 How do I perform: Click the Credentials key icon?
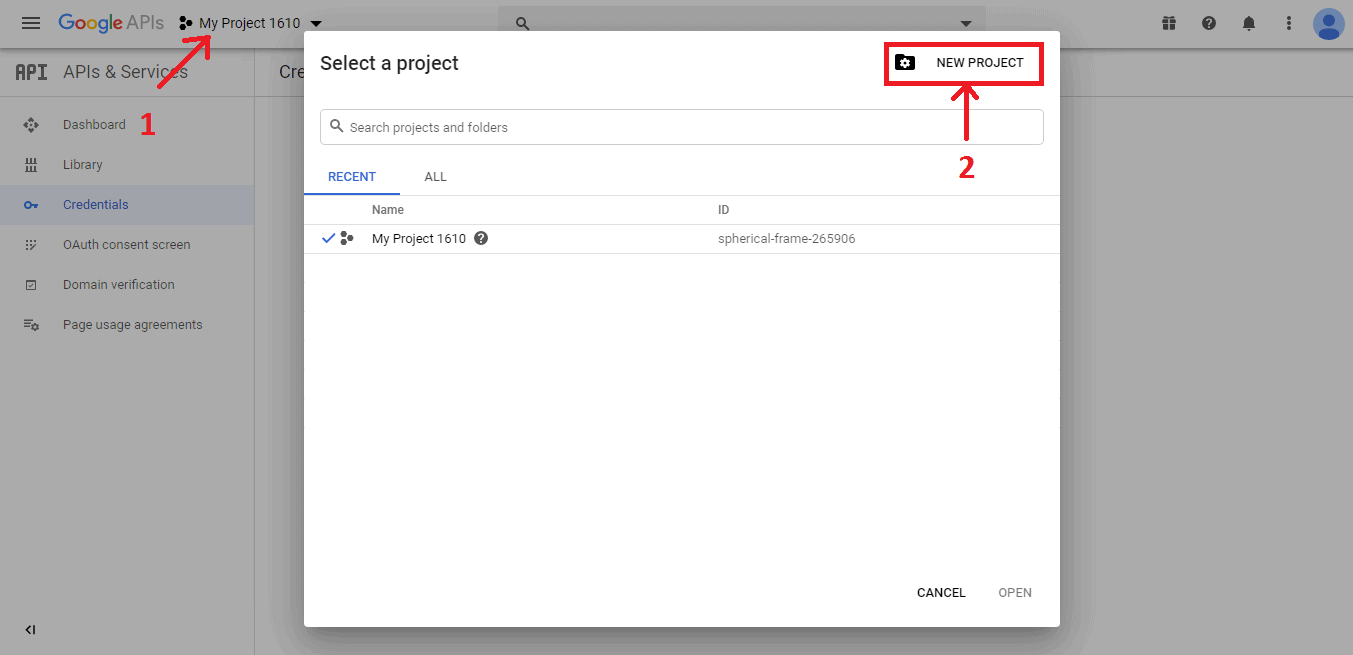pyautogui.click(x=31, y=205)
